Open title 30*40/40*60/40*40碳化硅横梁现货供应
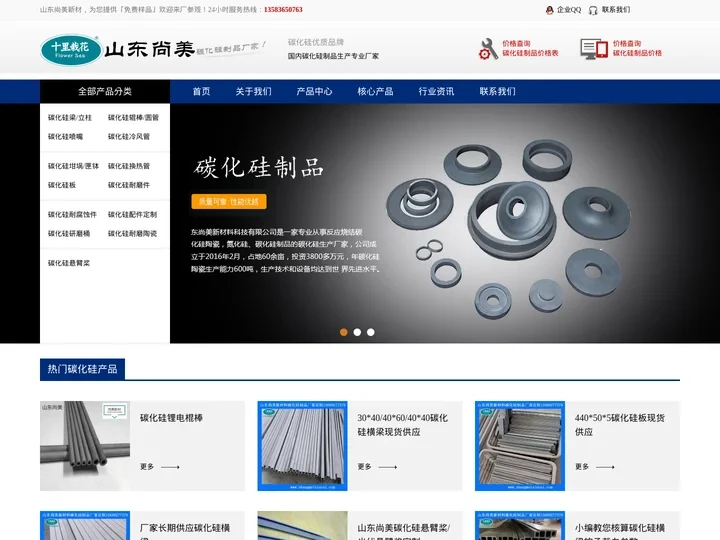The image size is (720, 540). click(402, 425)
